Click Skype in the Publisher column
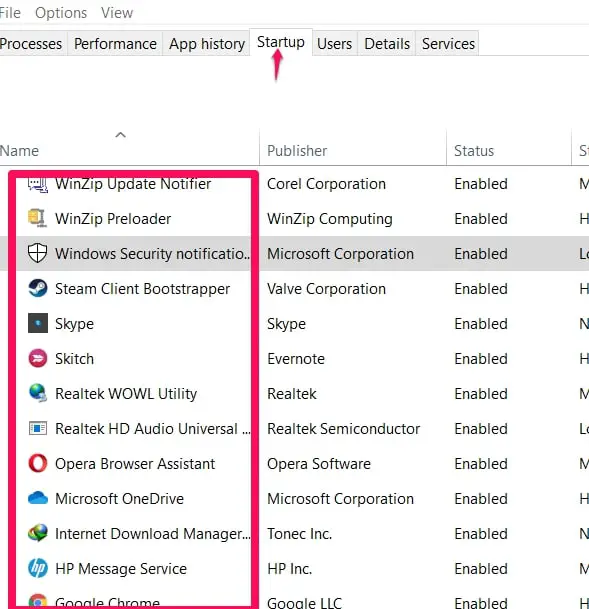Screen dimensions: 589x609 pos(286,324)
